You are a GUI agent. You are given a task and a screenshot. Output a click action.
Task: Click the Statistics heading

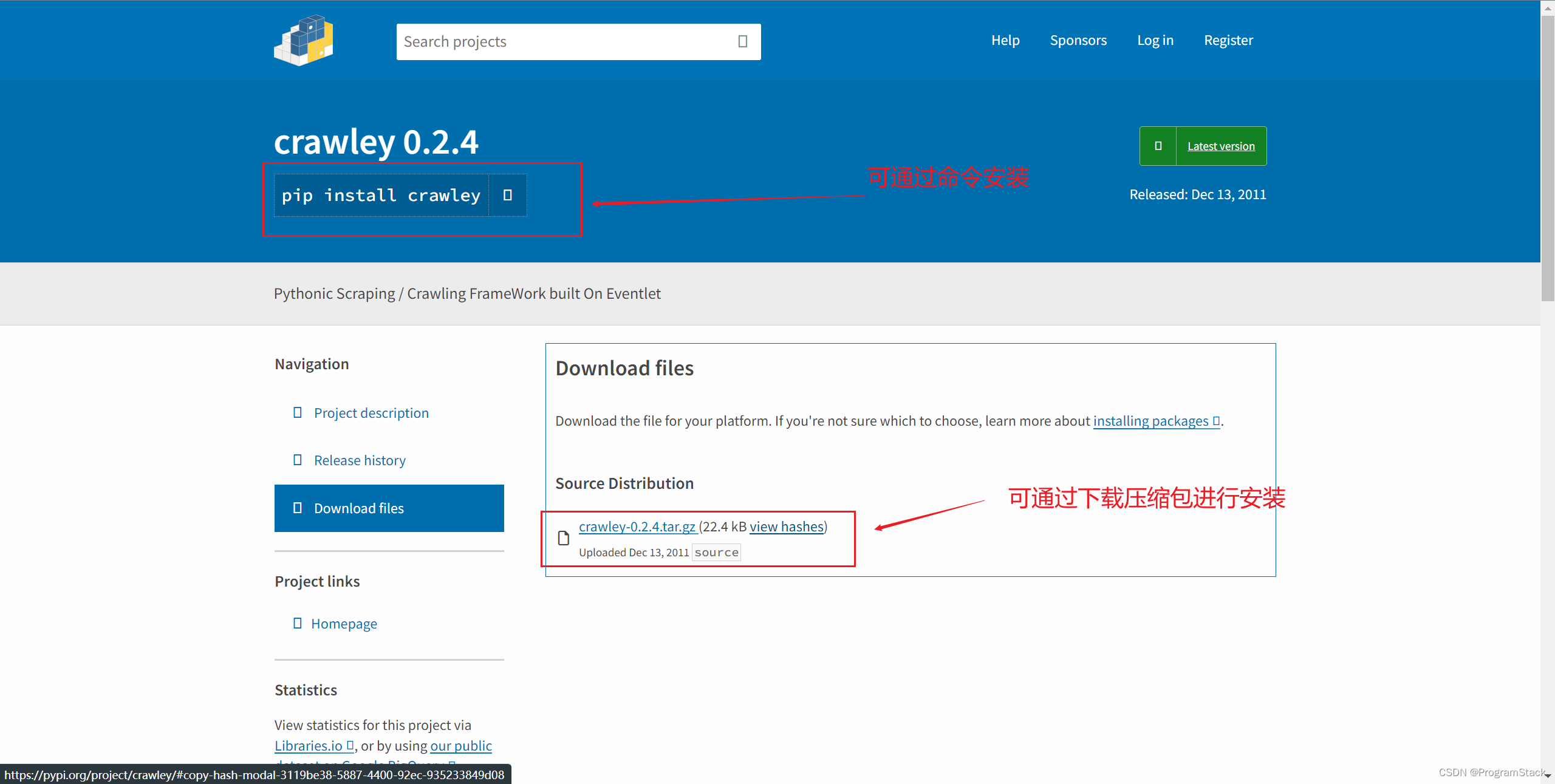coord(306,690)
